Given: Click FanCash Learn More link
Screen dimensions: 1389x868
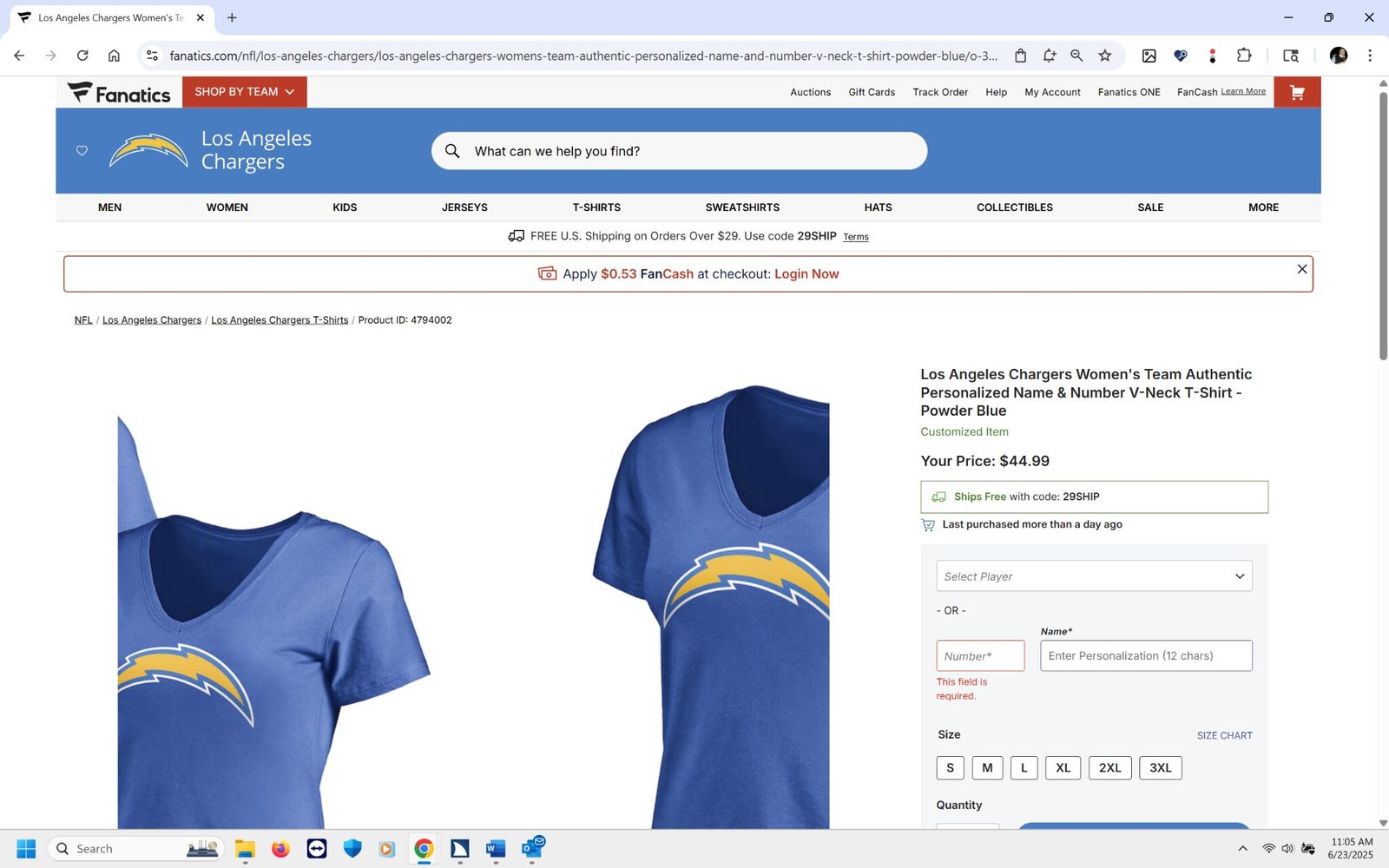Looking at the screenshot, I should pyautogui.click(x=1243, y=91).
